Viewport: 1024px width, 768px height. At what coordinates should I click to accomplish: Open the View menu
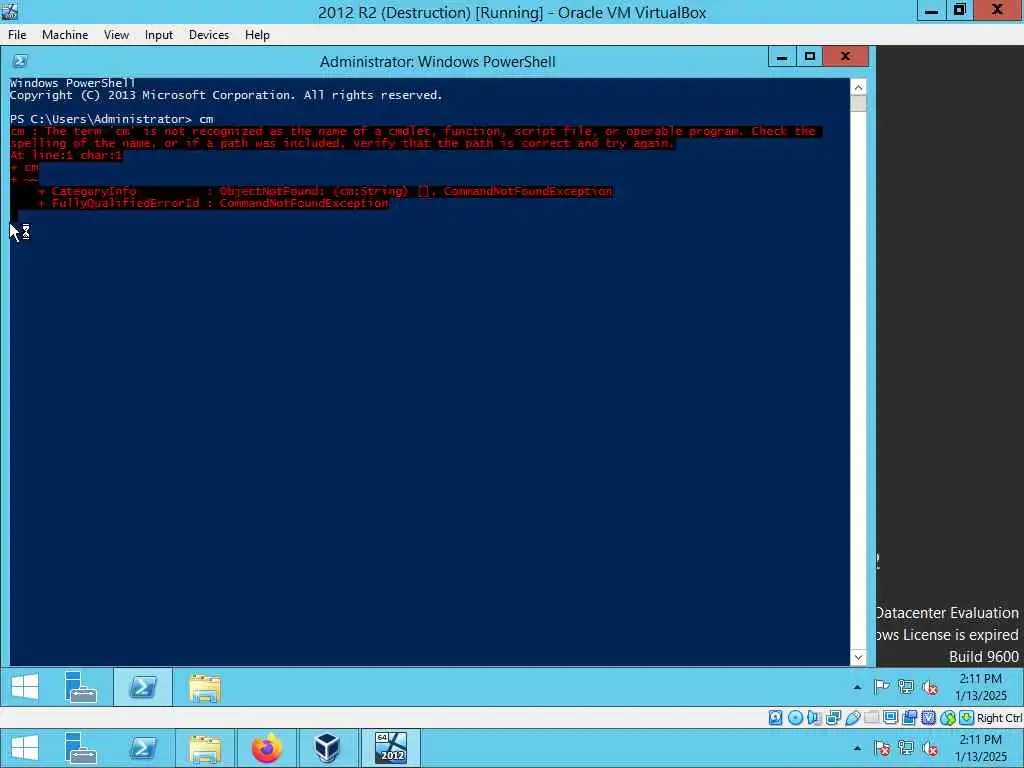pyautogui.click(x=116, y=35)
